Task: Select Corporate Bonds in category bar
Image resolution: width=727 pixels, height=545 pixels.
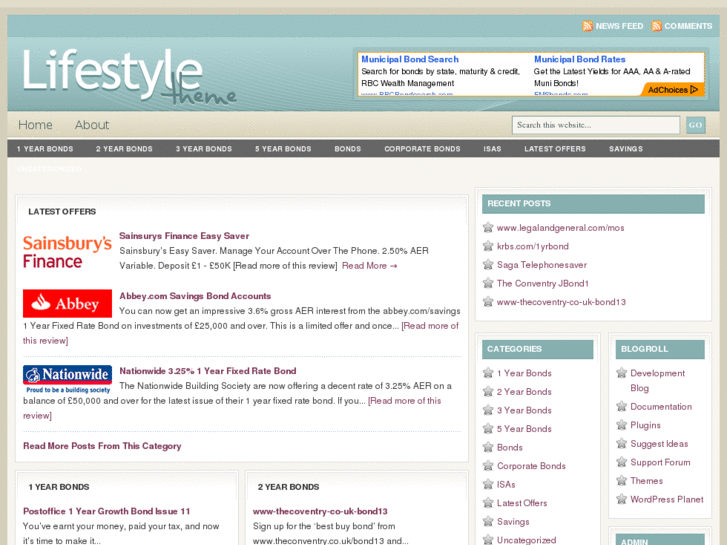Action: click(x=422, y=149)
